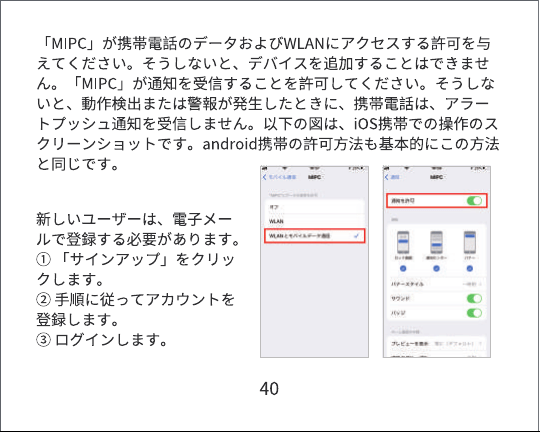Toggle the サウンド switch
The width and height of the screenshot is (540, 432).
click(474, 298)
